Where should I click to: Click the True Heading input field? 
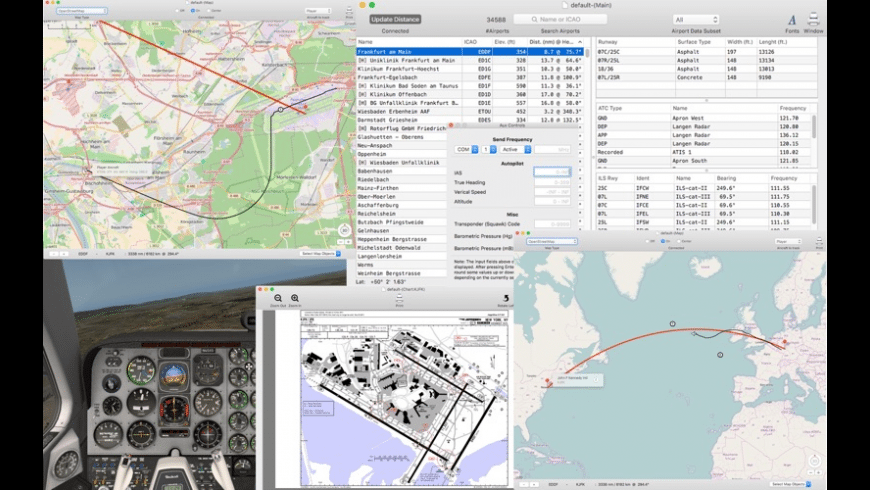click(x=552, y=182)
